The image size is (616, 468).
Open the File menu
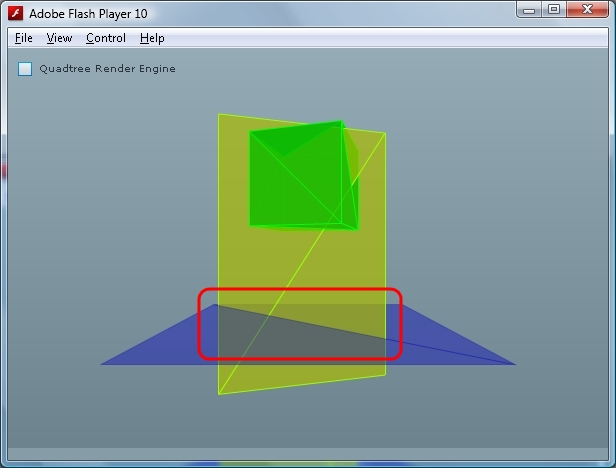[24, 38]
